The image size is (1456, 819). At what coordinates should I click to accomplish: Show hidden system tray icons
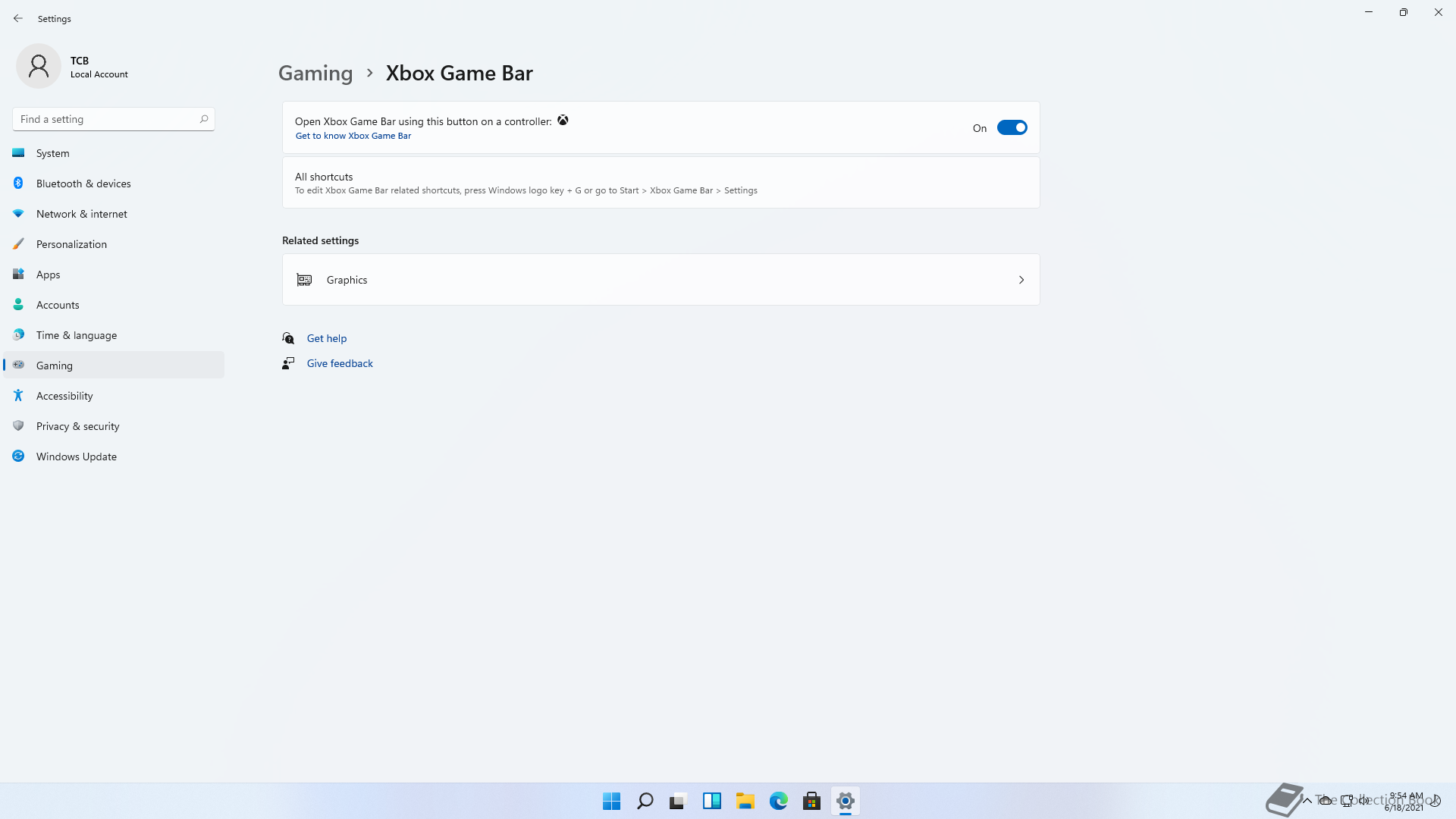1307,800
